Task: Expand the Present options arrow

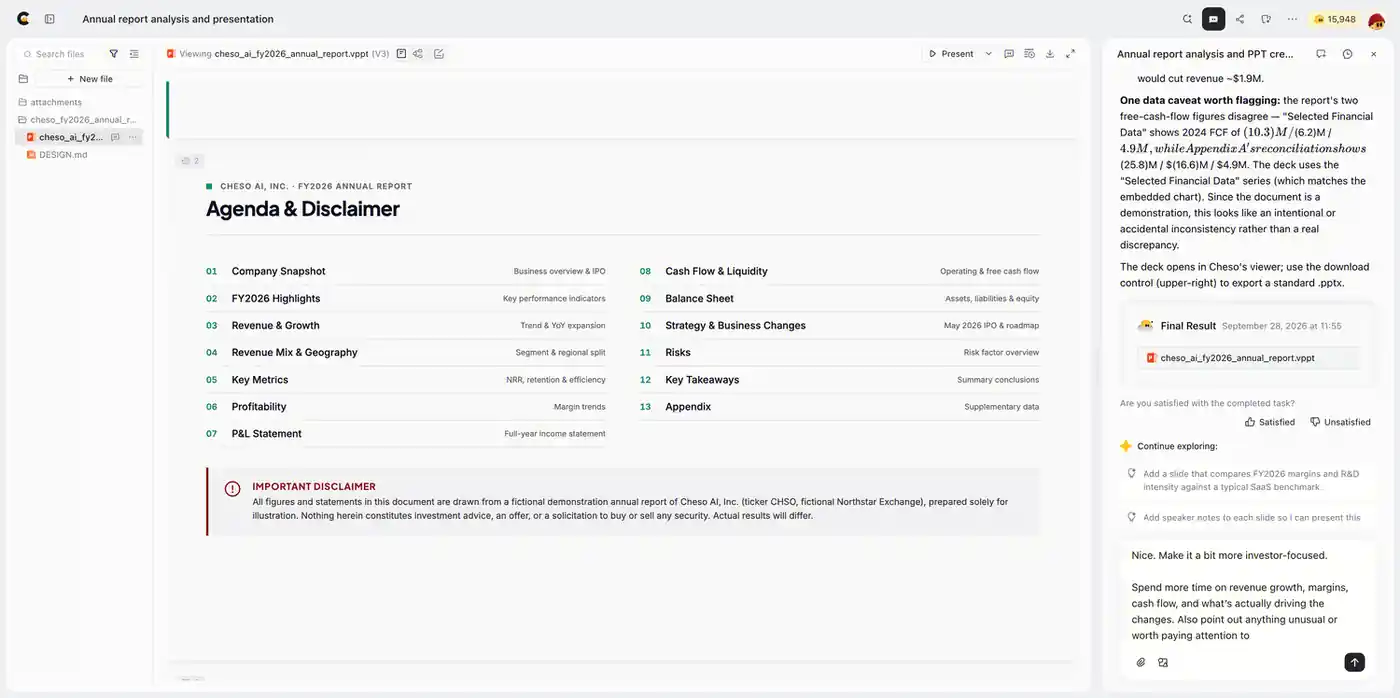Action: 989,54
